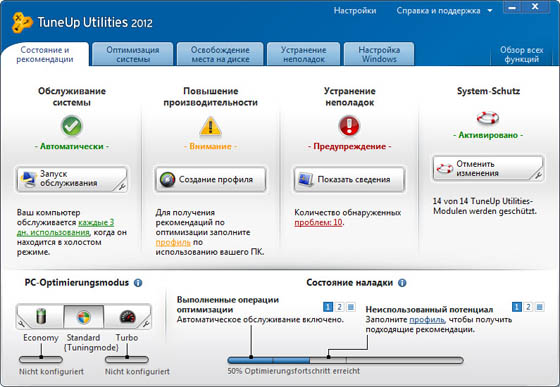Open list view of unused potential

[539, 307]
